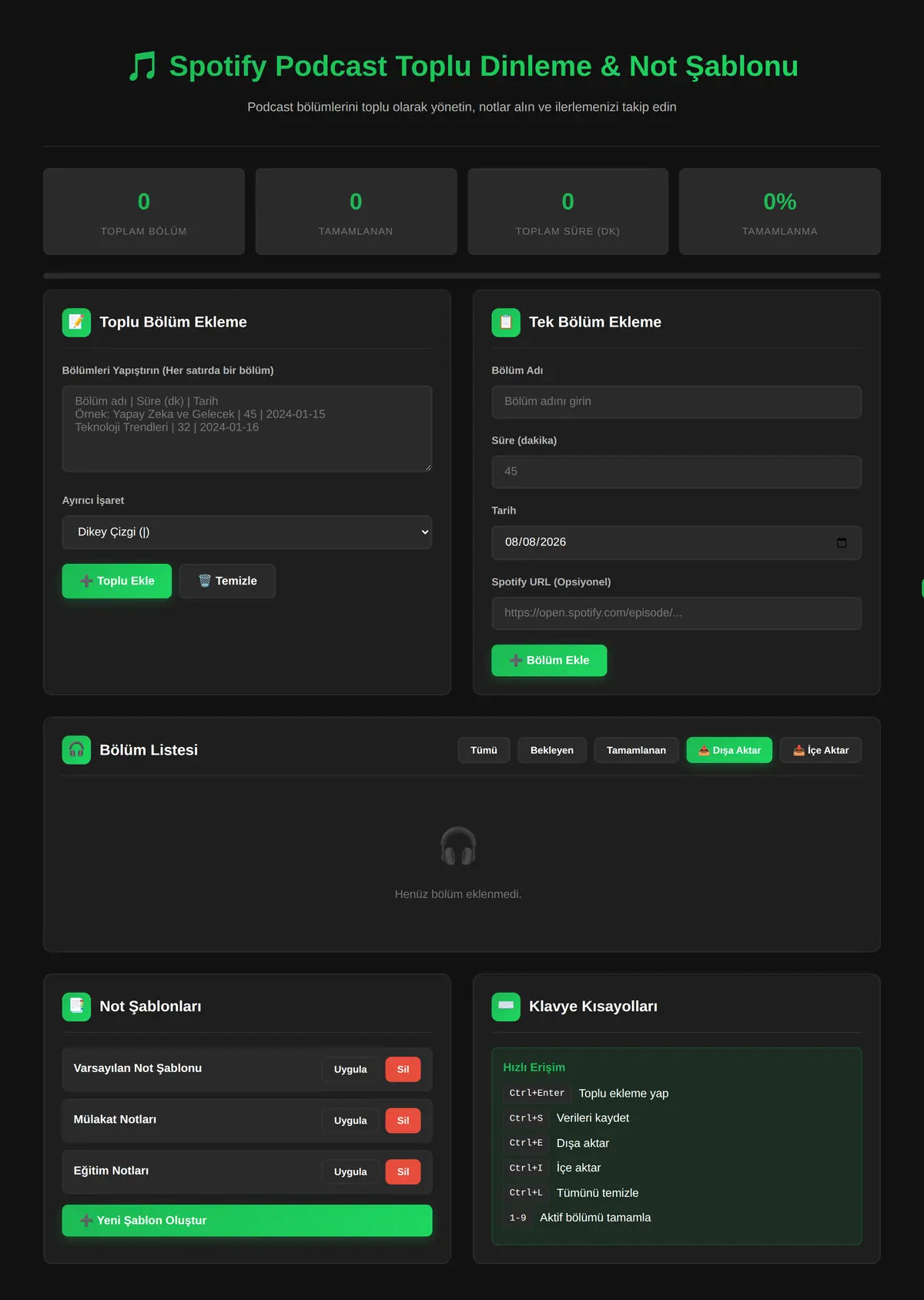Click 'Aktif bölümü tamamla' shortcut text
The height and width of the screenshot is (1300, 924).
pyautogui.click(x=595, y=1218)
